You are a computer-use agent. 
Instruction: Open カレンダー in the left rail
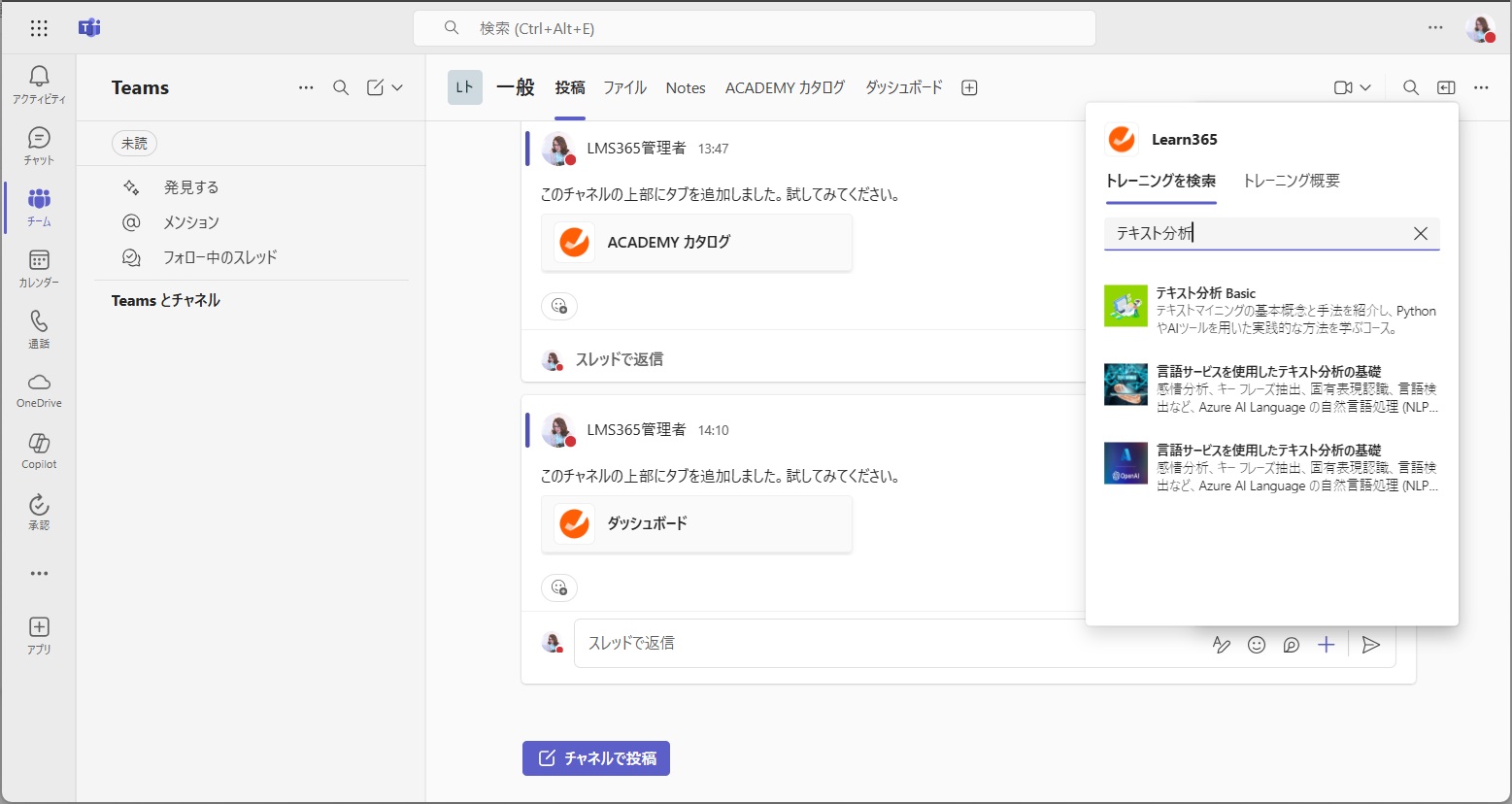coord(39,268)
